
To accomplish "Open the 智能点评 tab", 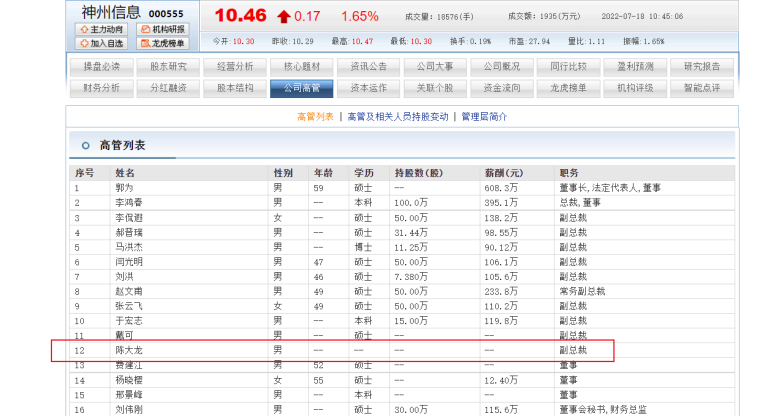I will coord(700,88).
